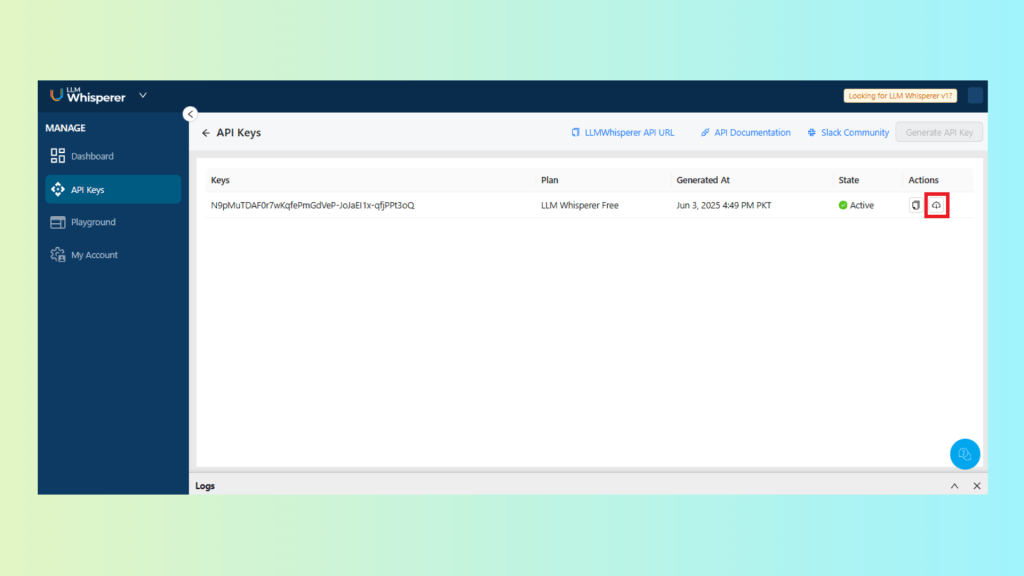Screen dimensions: 1024x576
Task: Click the Slack icon beside Slack Community
Action: pos(812,133)
